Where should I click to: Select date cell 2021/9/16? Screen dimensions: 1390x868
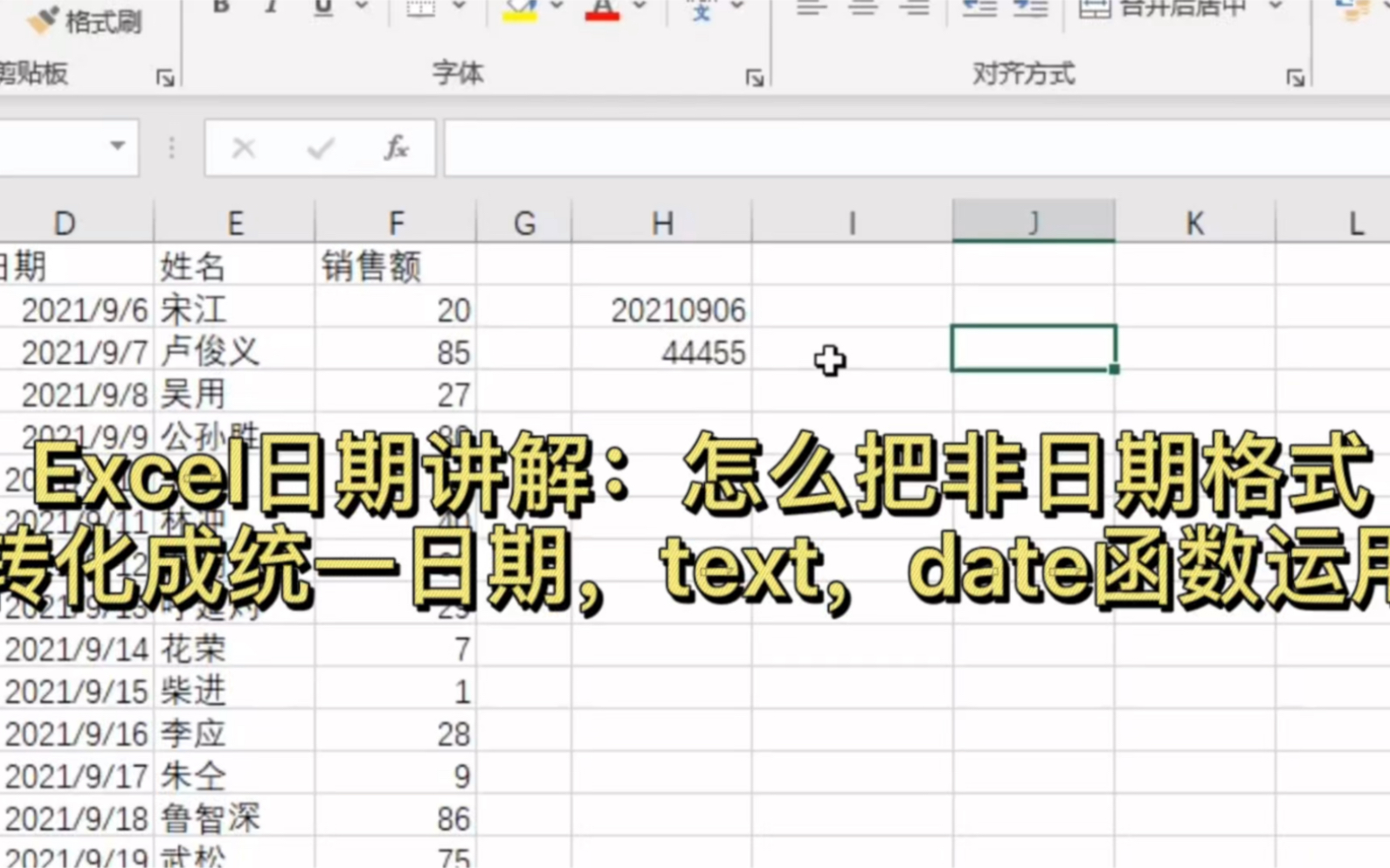(77, 733)
